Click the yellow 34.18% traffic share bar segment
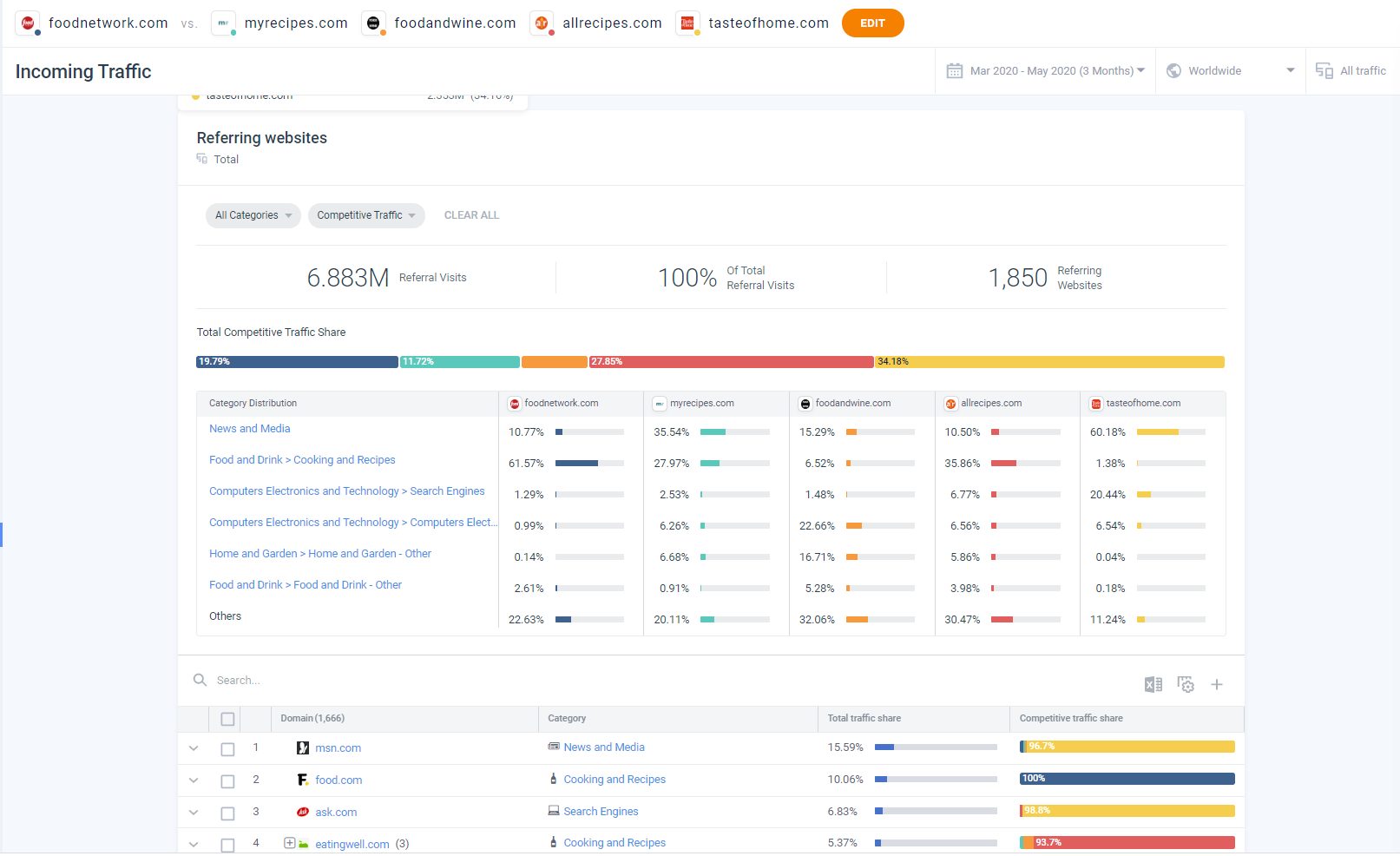This screenshot has width=1400, height=856. [x=1050, y=362]
